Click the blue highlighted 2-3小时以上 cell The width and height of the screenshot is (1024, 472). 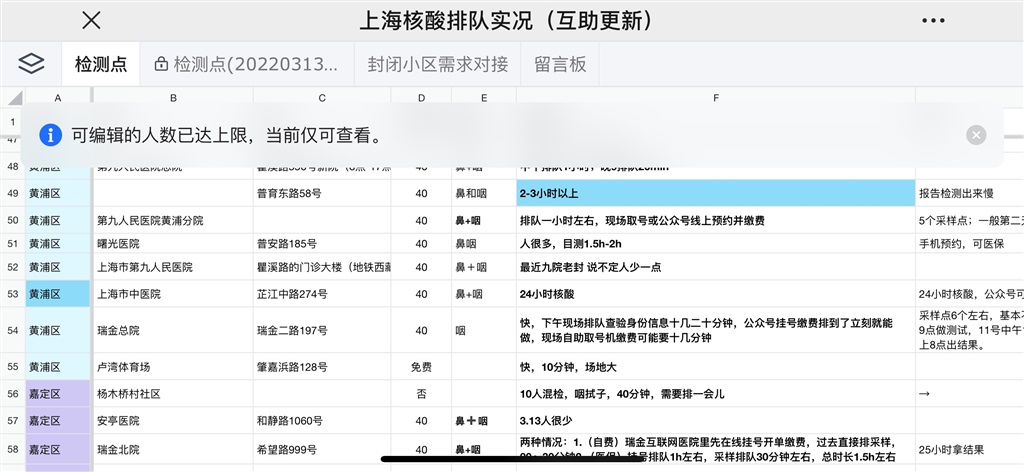[715, 193]
